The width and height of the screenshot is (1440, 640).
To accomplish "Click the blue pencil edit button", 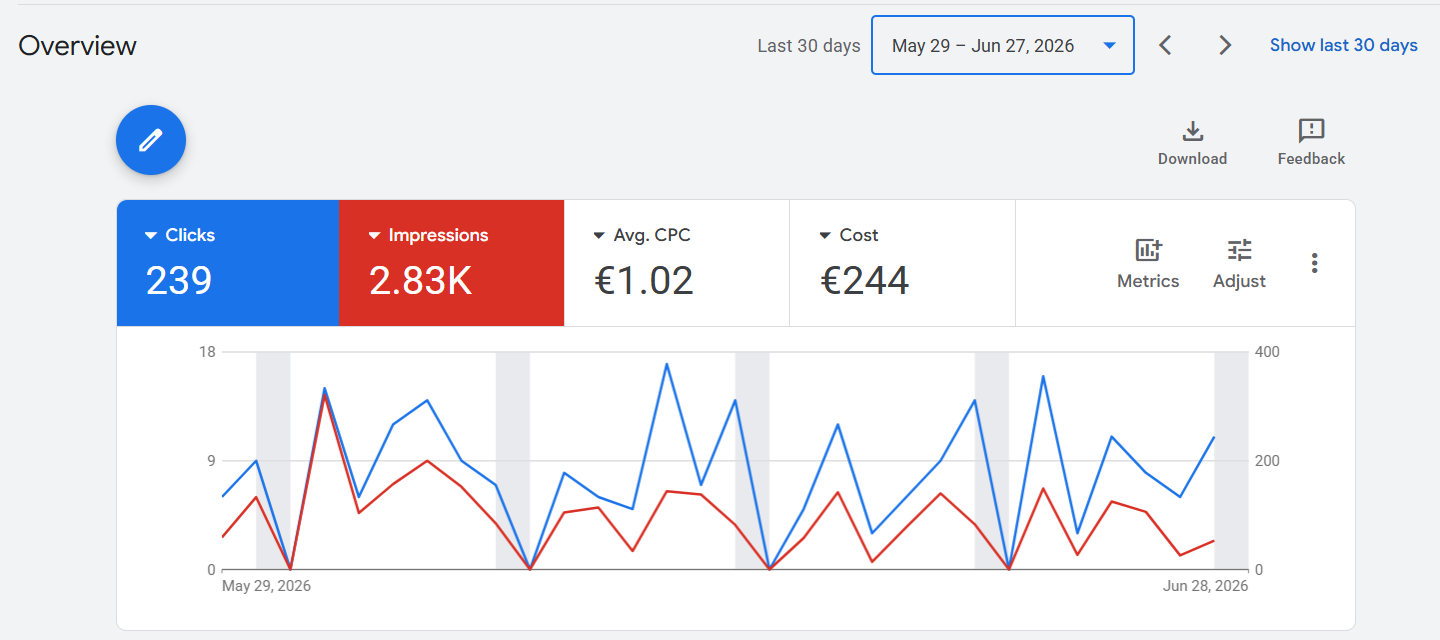I will [151, 140].
